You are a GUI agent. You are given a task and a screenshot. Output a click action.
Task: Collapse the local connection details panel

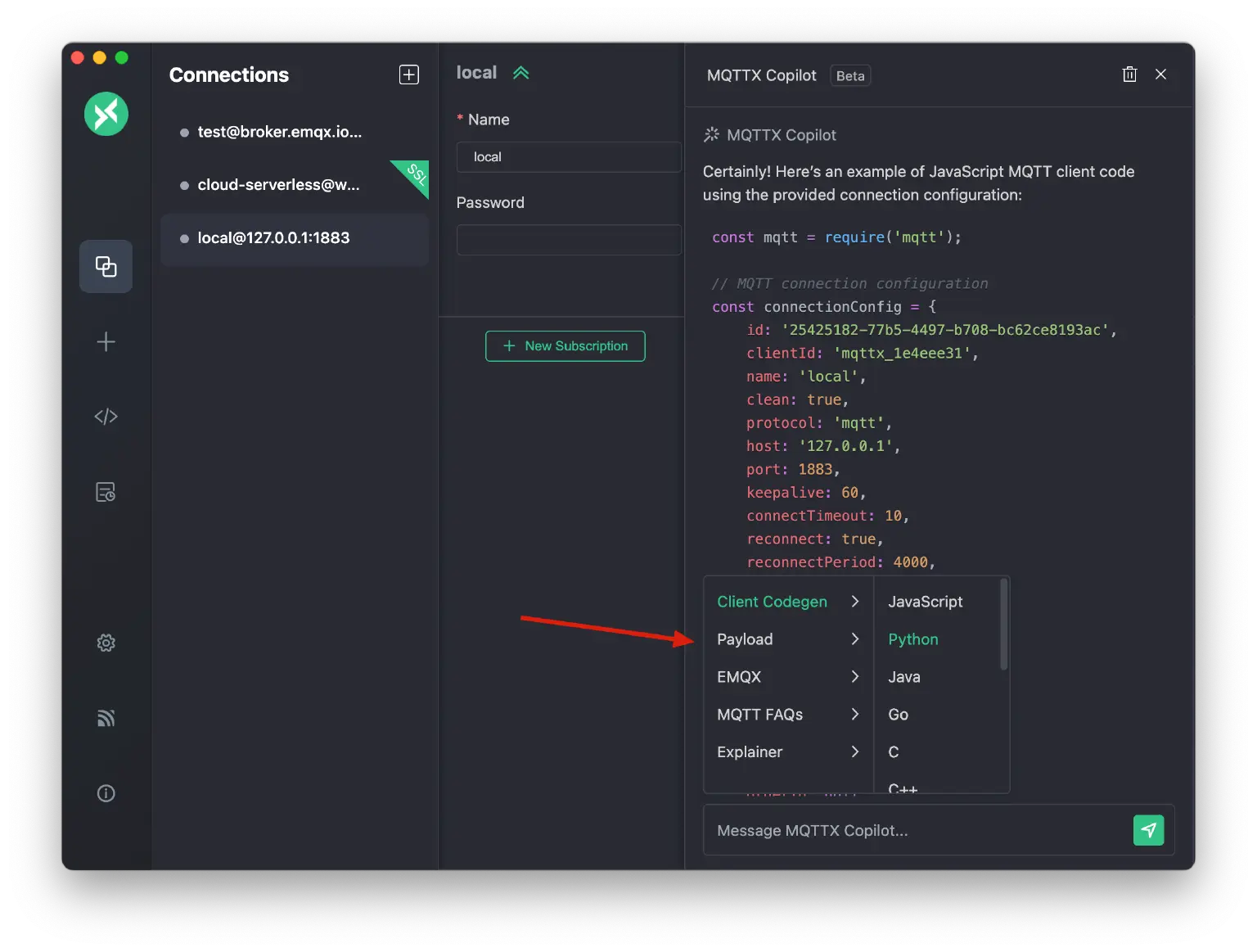(x=521, y=72)
